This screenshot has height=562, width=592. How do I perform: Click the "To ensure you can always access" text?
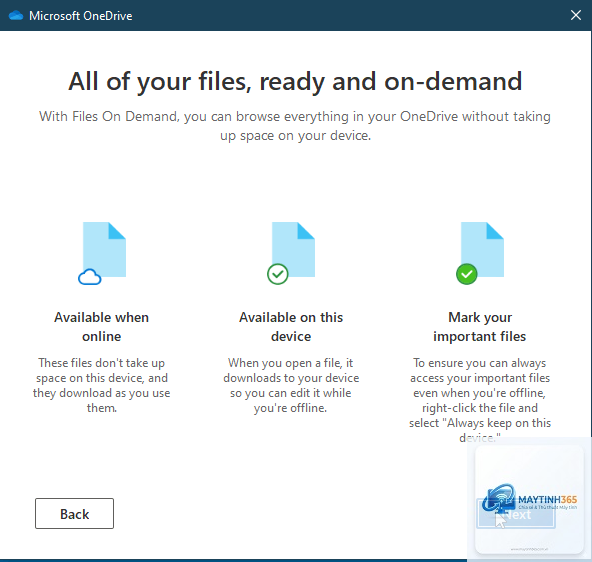coord(480,400)
